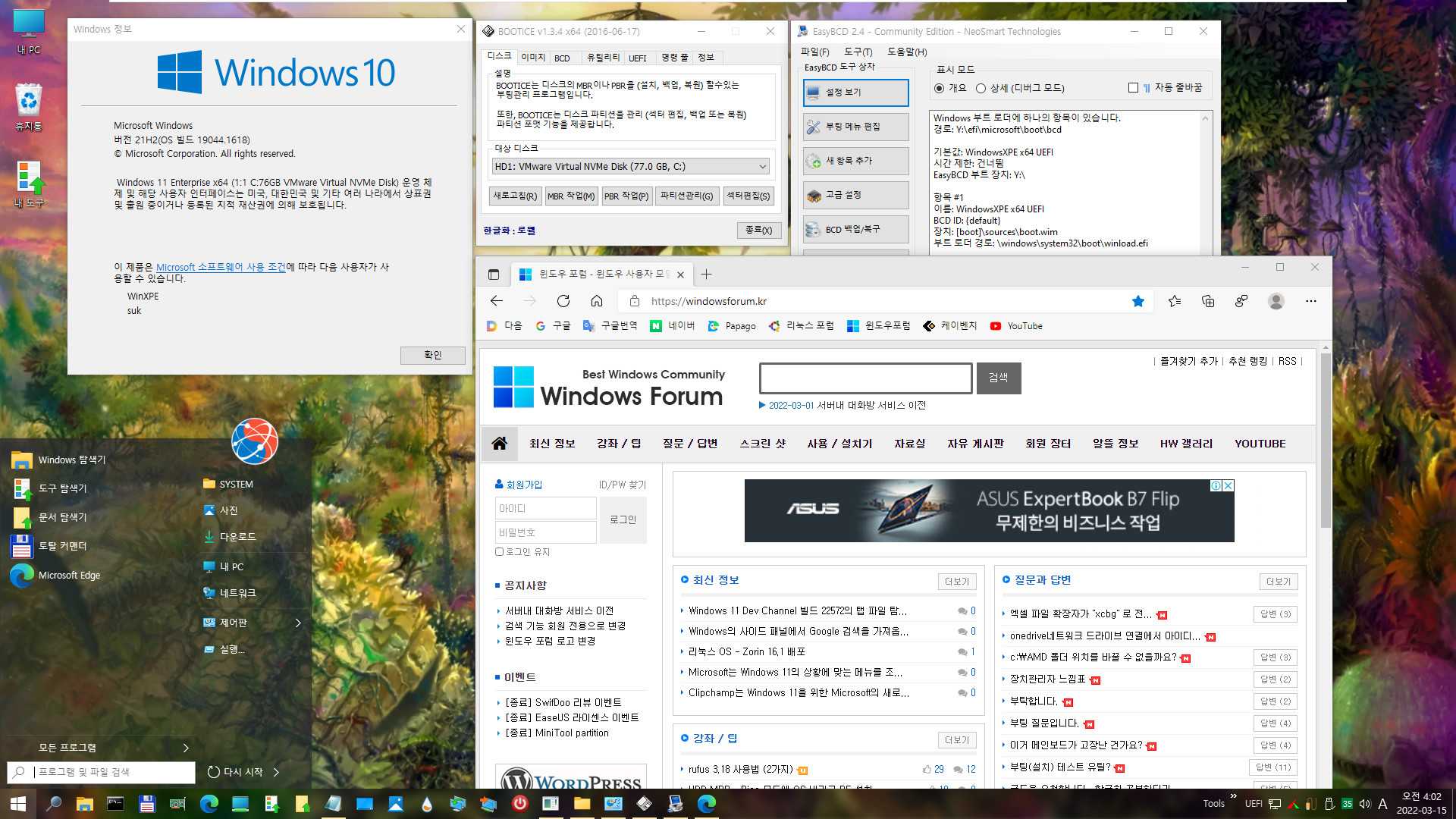Open 새 항목 추가 in EasyBCD
The image size is (1456, 819).
[855, 161]
